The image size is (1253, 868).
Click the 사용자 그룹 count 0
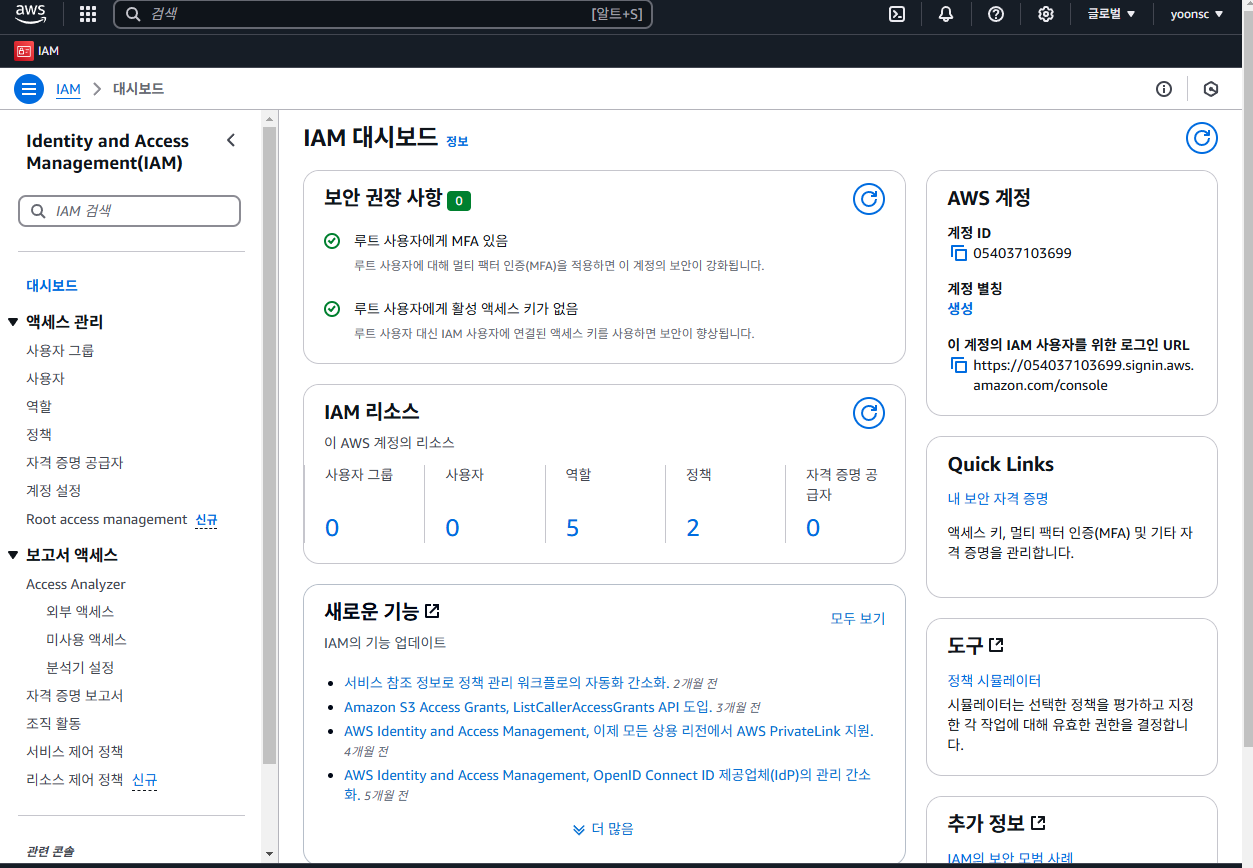coord(332,528)
